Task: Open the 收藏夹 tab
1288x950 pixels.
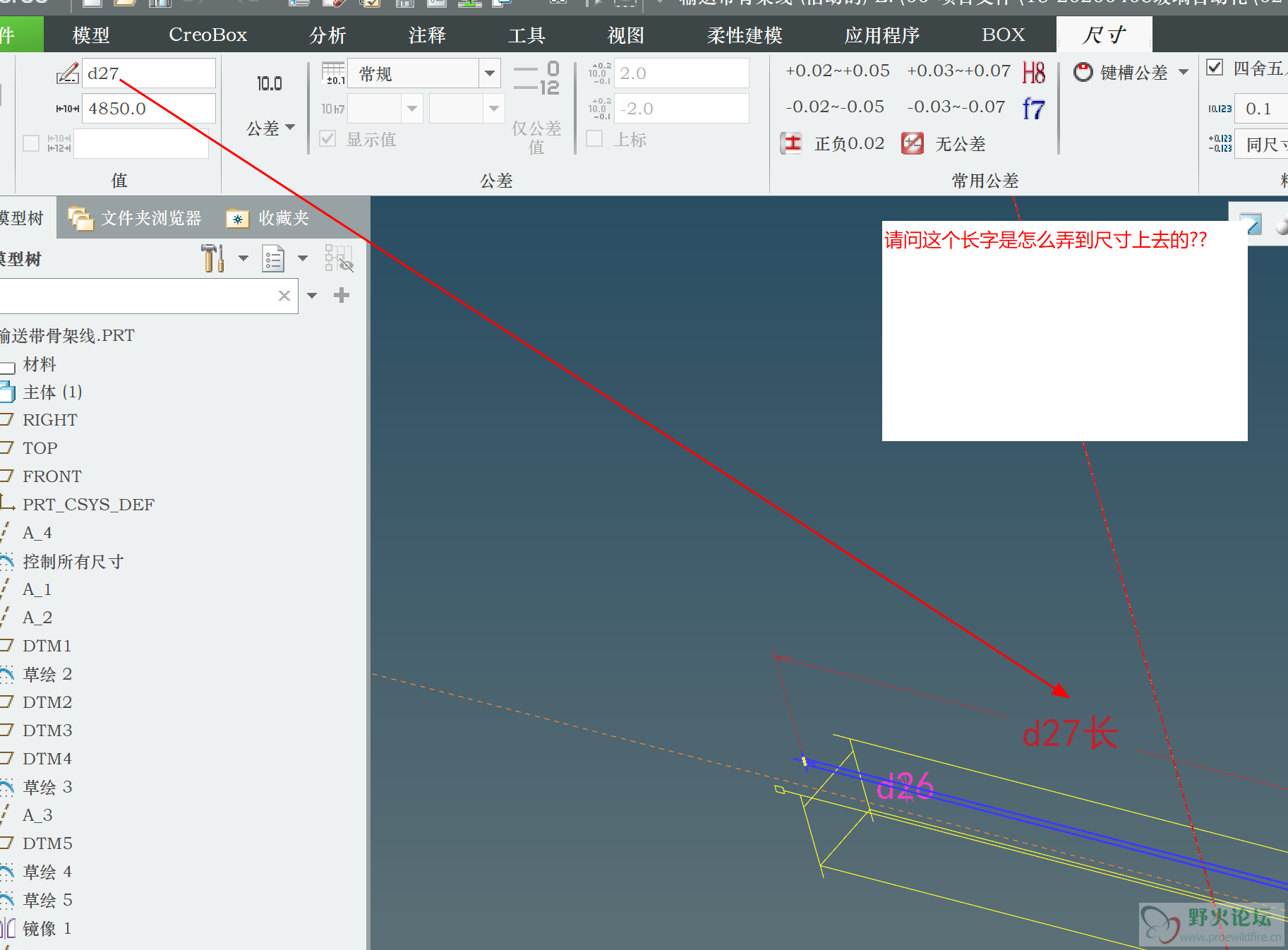Action: click(x=267, y=218)
